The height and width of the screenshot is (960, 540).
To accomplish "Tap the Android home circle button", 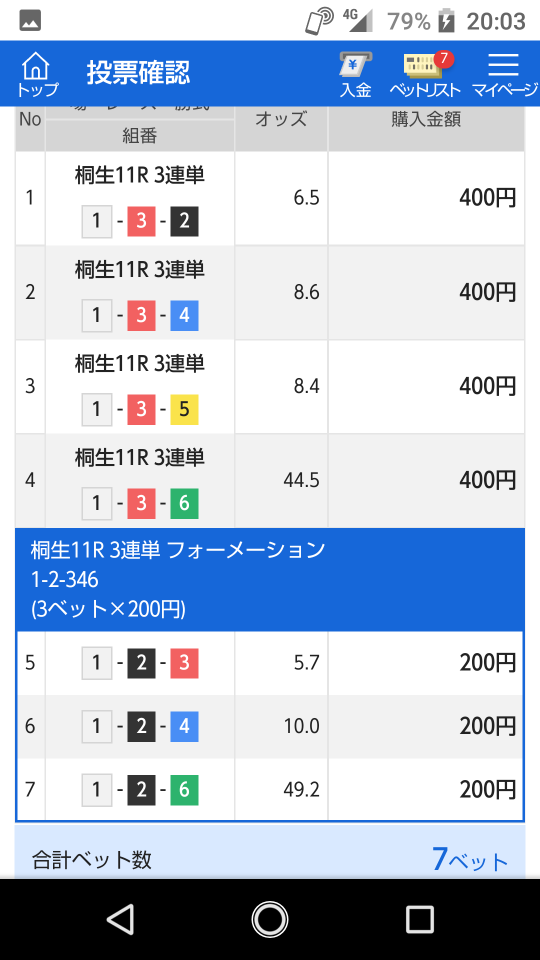I will [x=269, y=919].
